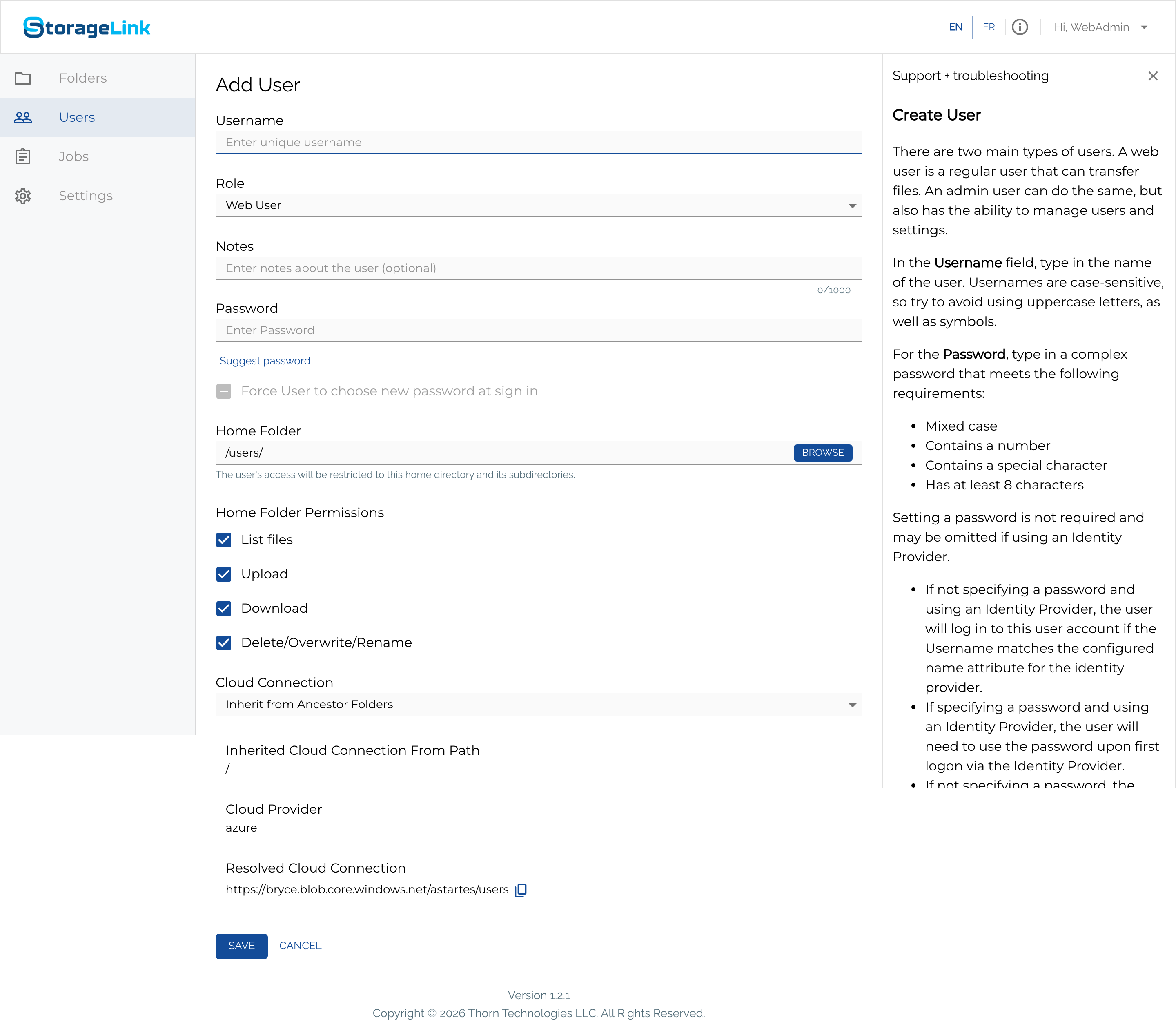The height and width of the screenshot is (1031, 1176).
Task: Expand the Cloud Connection dropdown
Action: pyautogui.click(x=539, y=705)
